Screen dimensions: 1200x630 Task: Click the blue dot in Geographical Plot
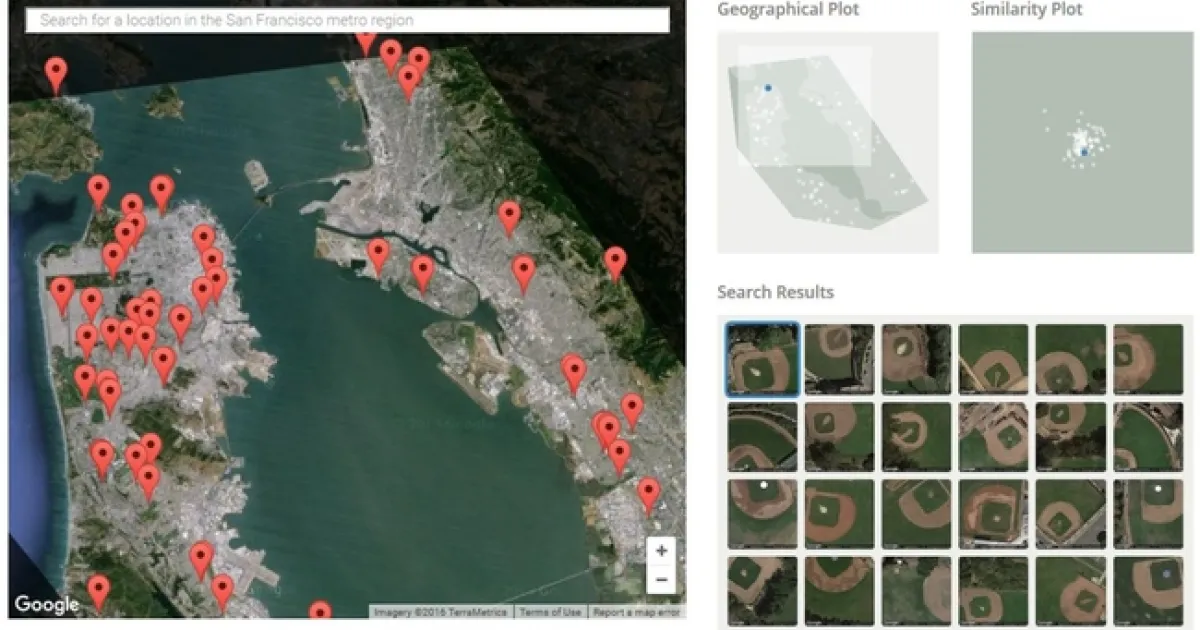pyautogui.click(x=768, y=88)
